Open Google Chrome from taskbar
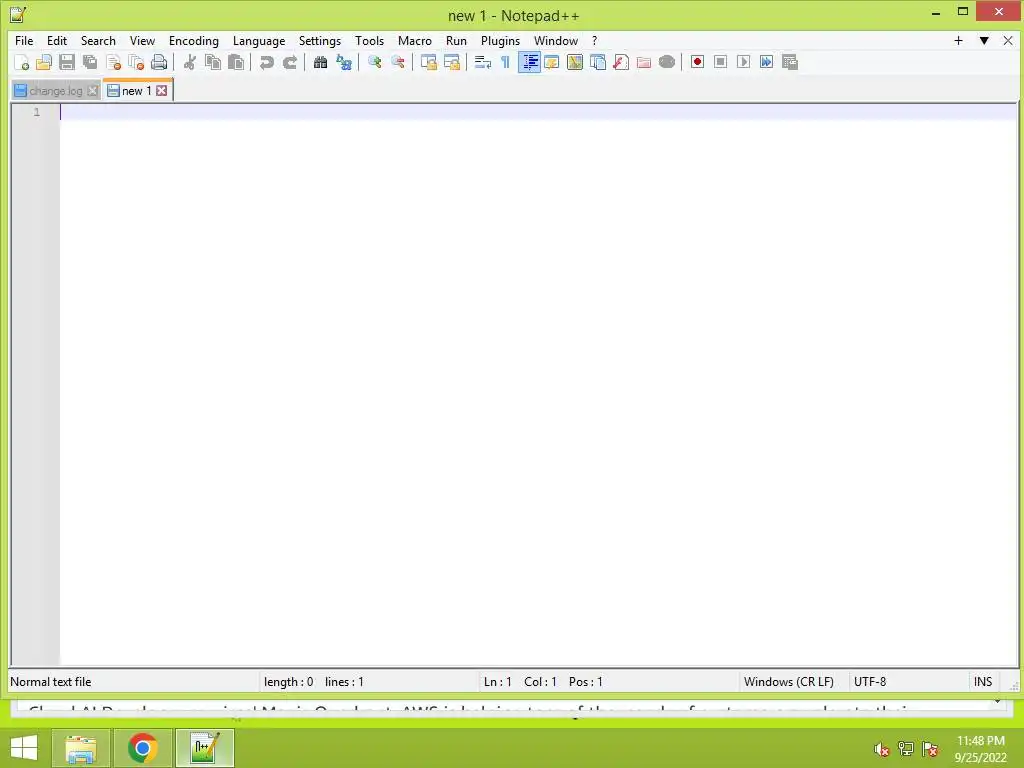The width and height of the screenshot is (1024, 768). pos(142,748)
